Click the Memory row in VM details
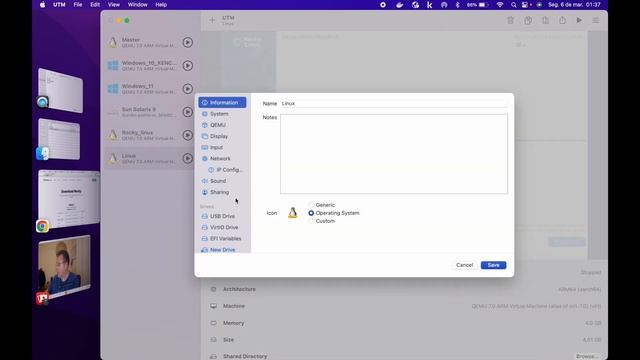This screenshot has height=360, width=640. 405,323
